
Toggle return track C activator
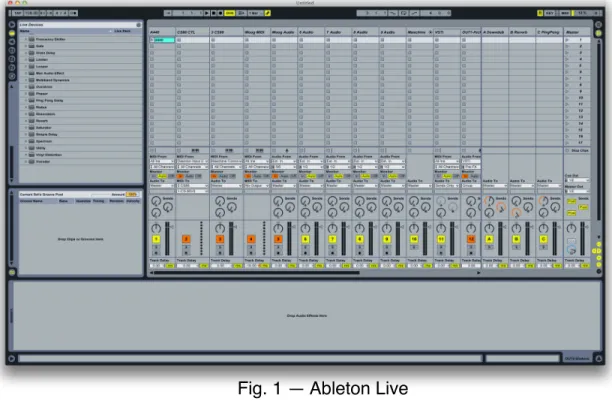(543, 239)
